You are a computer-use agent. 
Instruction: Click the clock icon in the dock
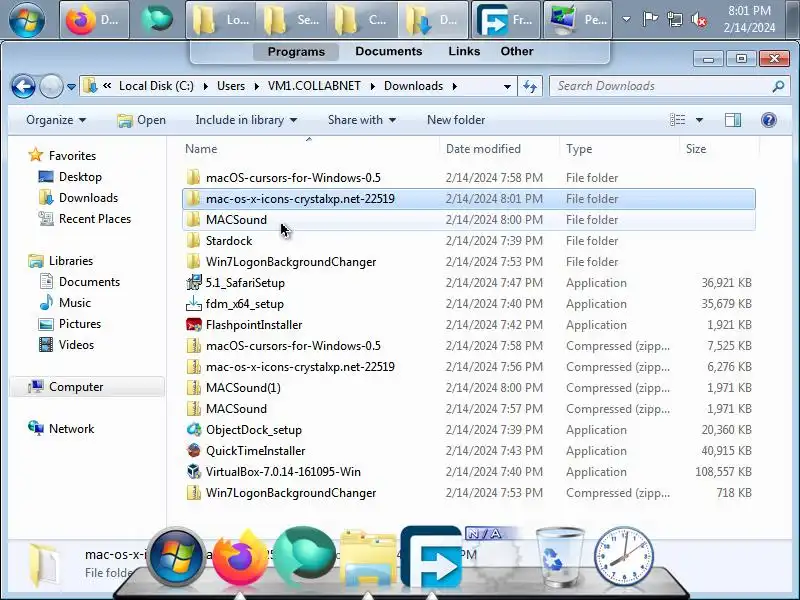click(623, 556)
